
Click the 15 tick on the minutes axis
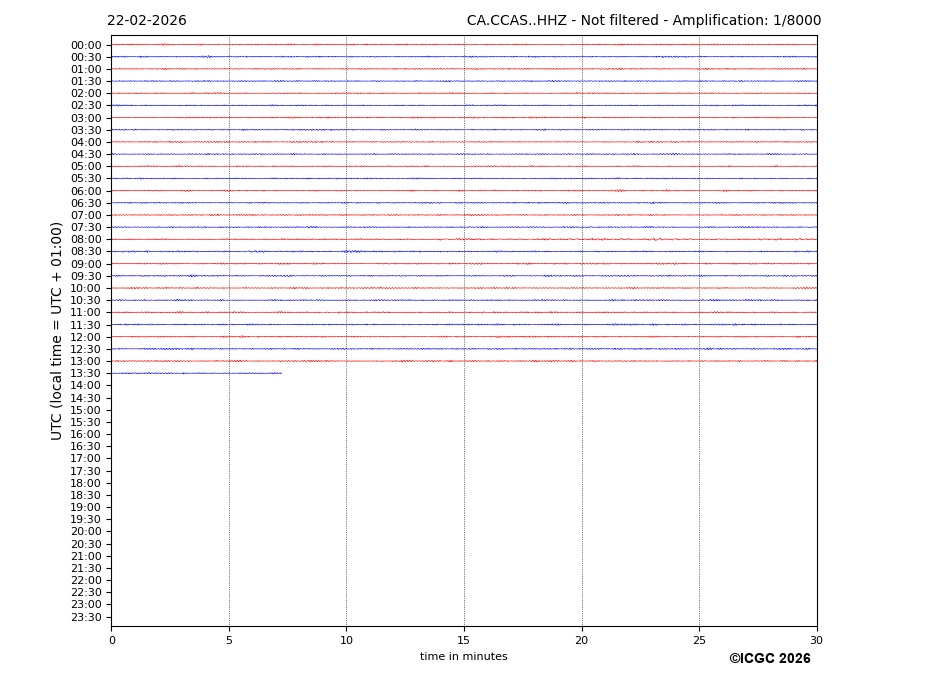coord(464,640)
